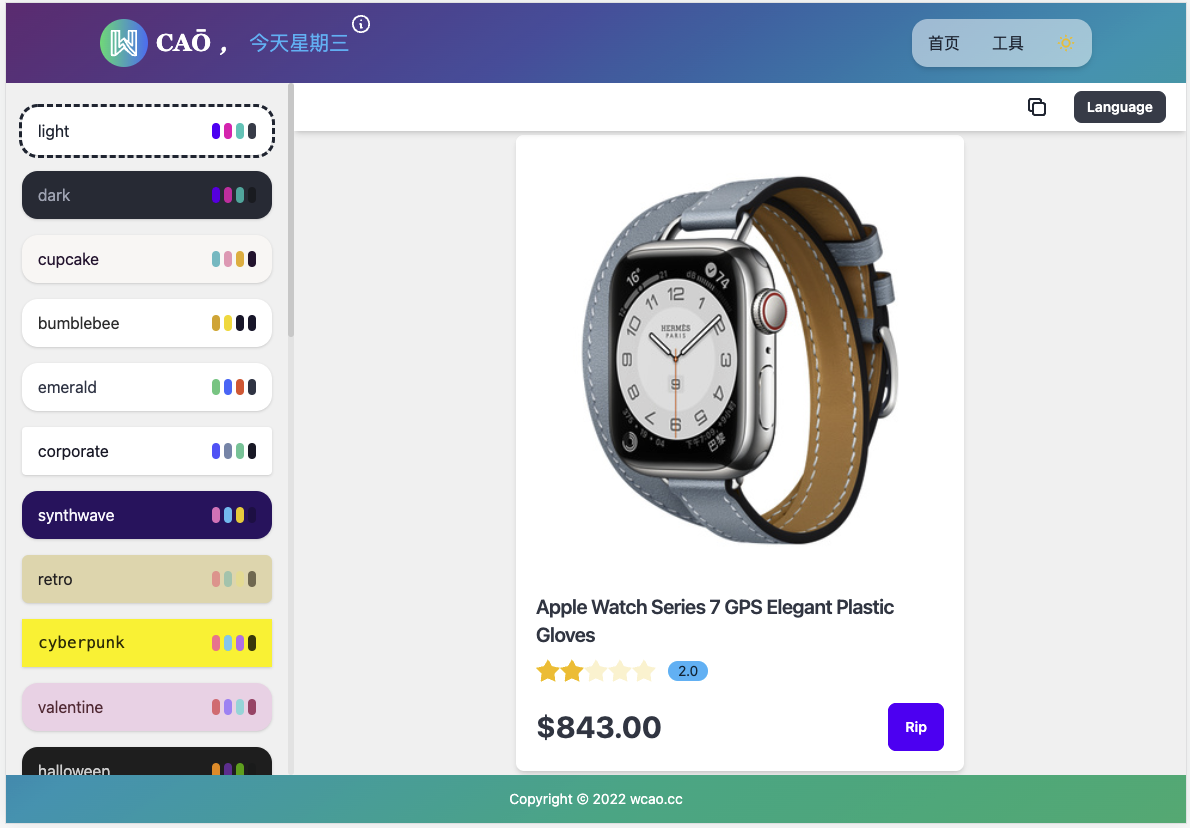Click the Apple Watch product image

point(740,360)
